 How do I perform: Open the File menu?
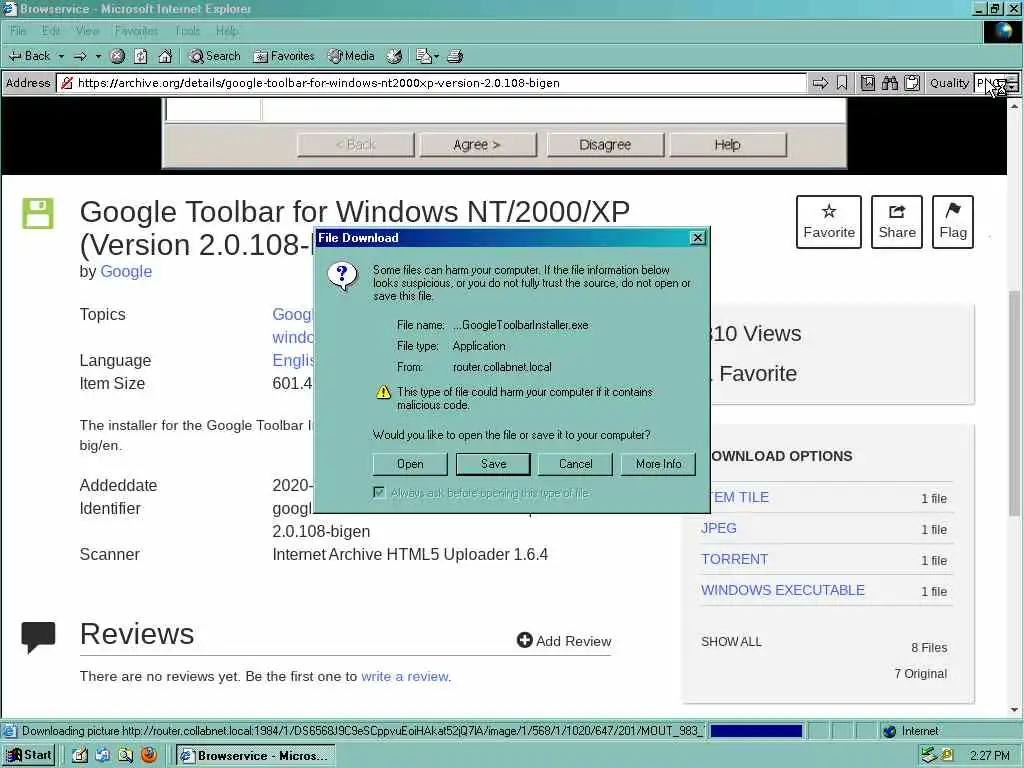click(18, 31)
